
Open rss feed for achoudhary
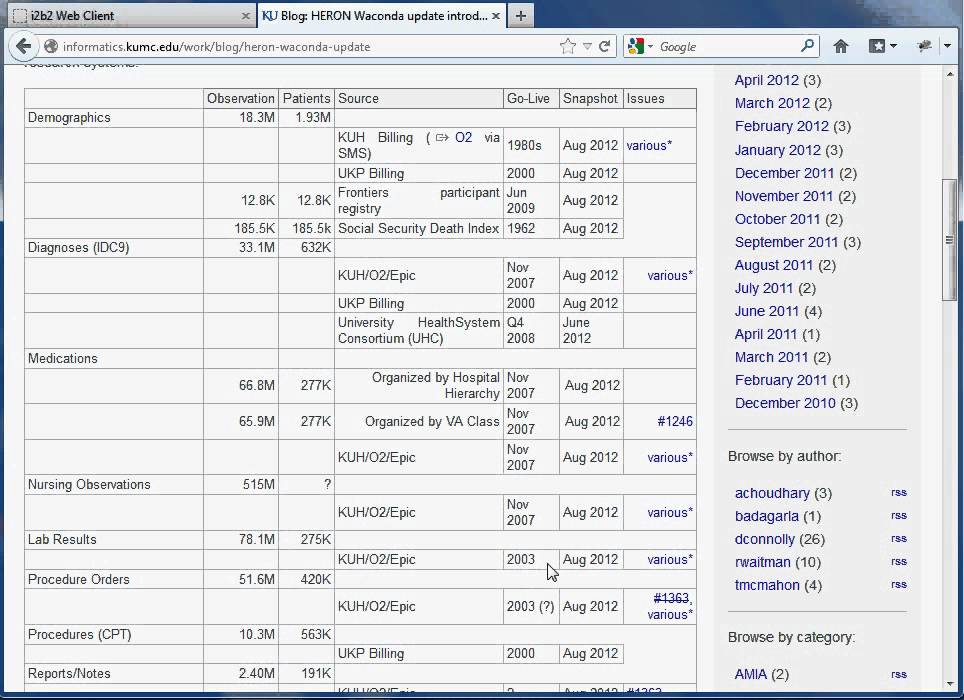(x=899, y=493)
